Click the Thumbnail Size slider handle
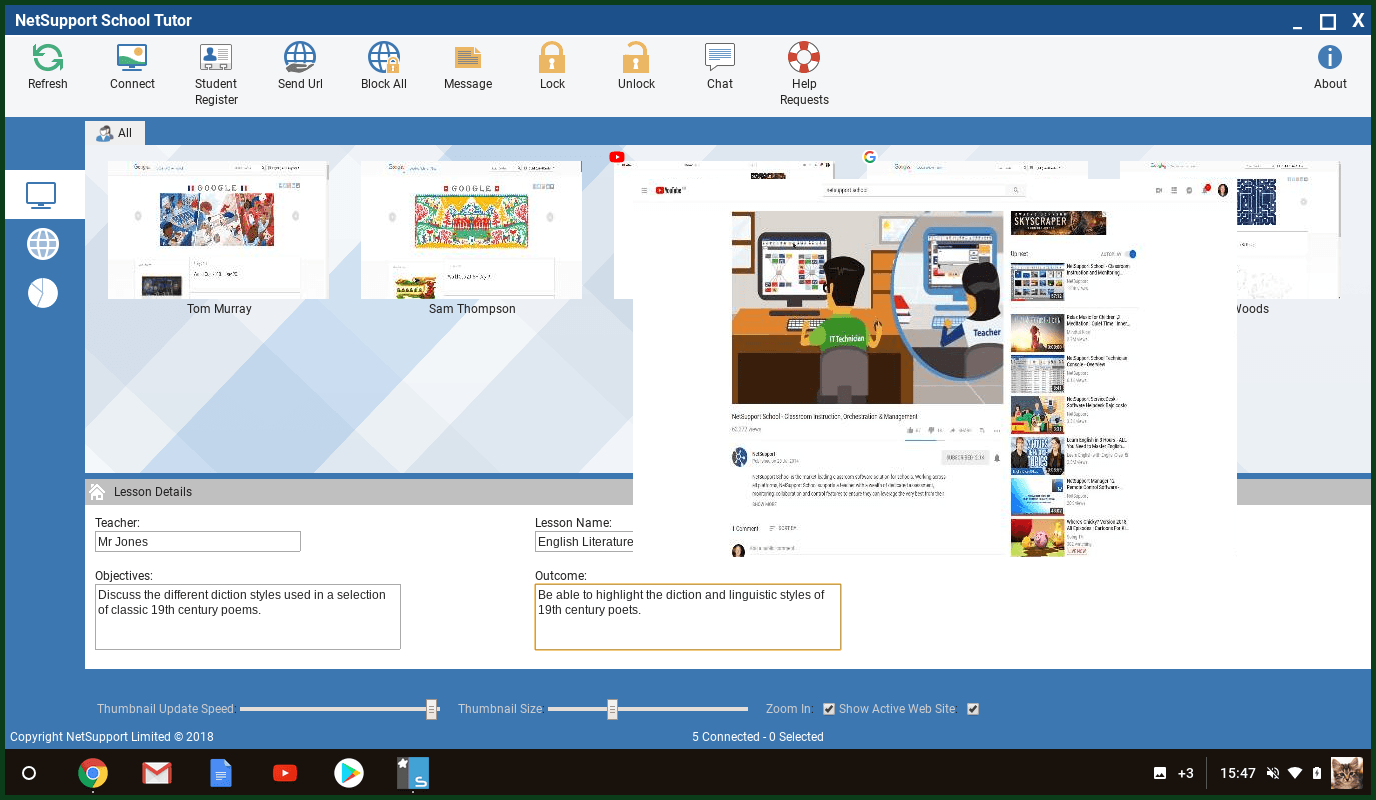This screenshot has height=800, width=1376. (612, 709)
